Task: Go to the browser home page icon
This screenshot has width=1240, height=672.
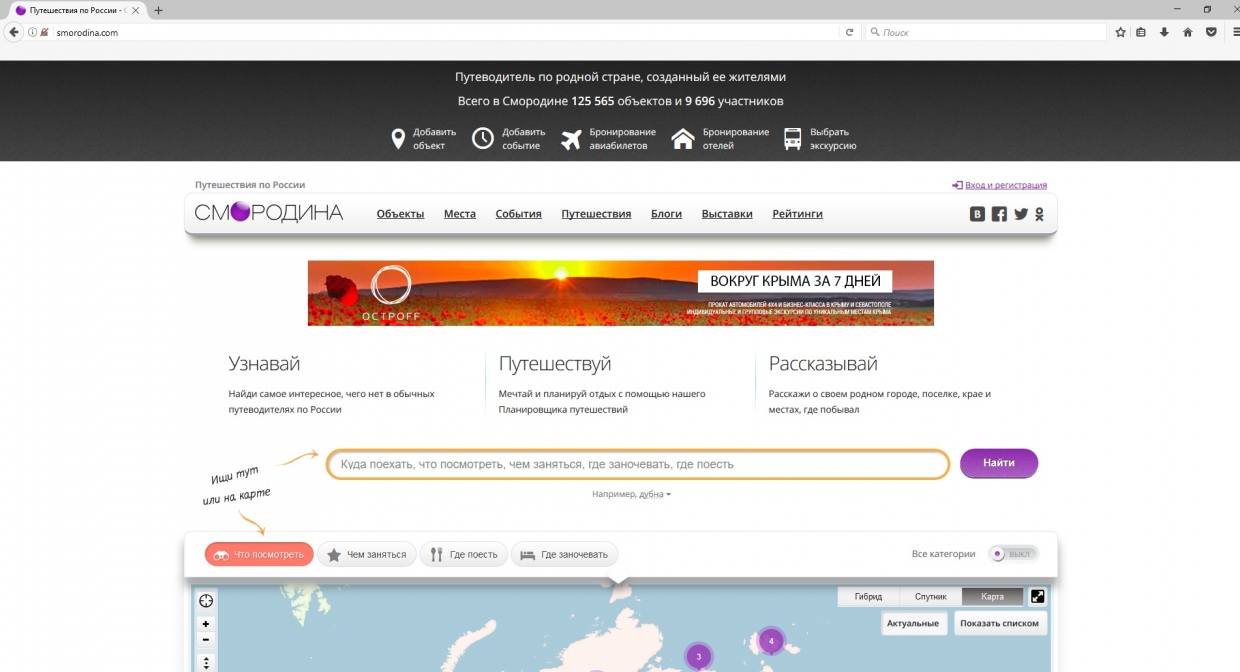Action: (1188, 32)
